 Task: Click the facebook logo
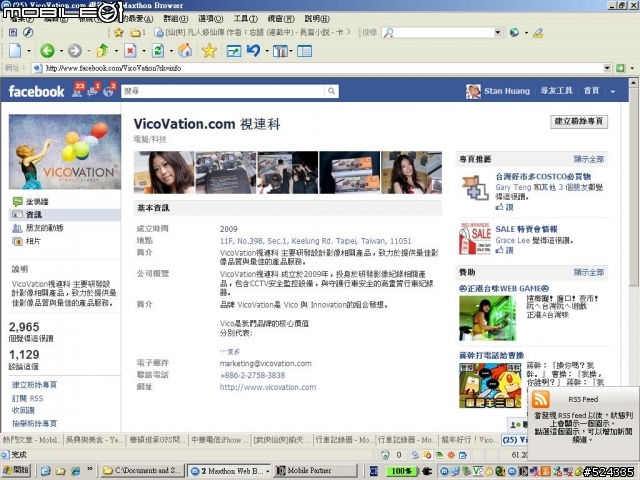pyautogui.click(x=36, y=91)
